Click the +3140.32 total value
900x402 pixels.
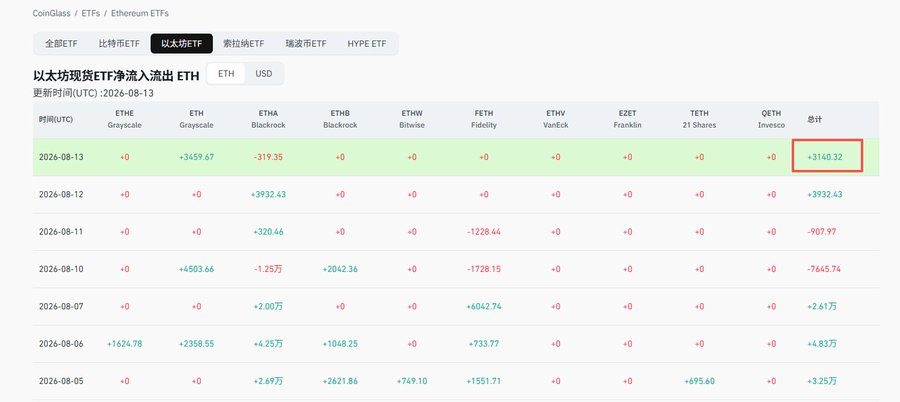point(825,157)
